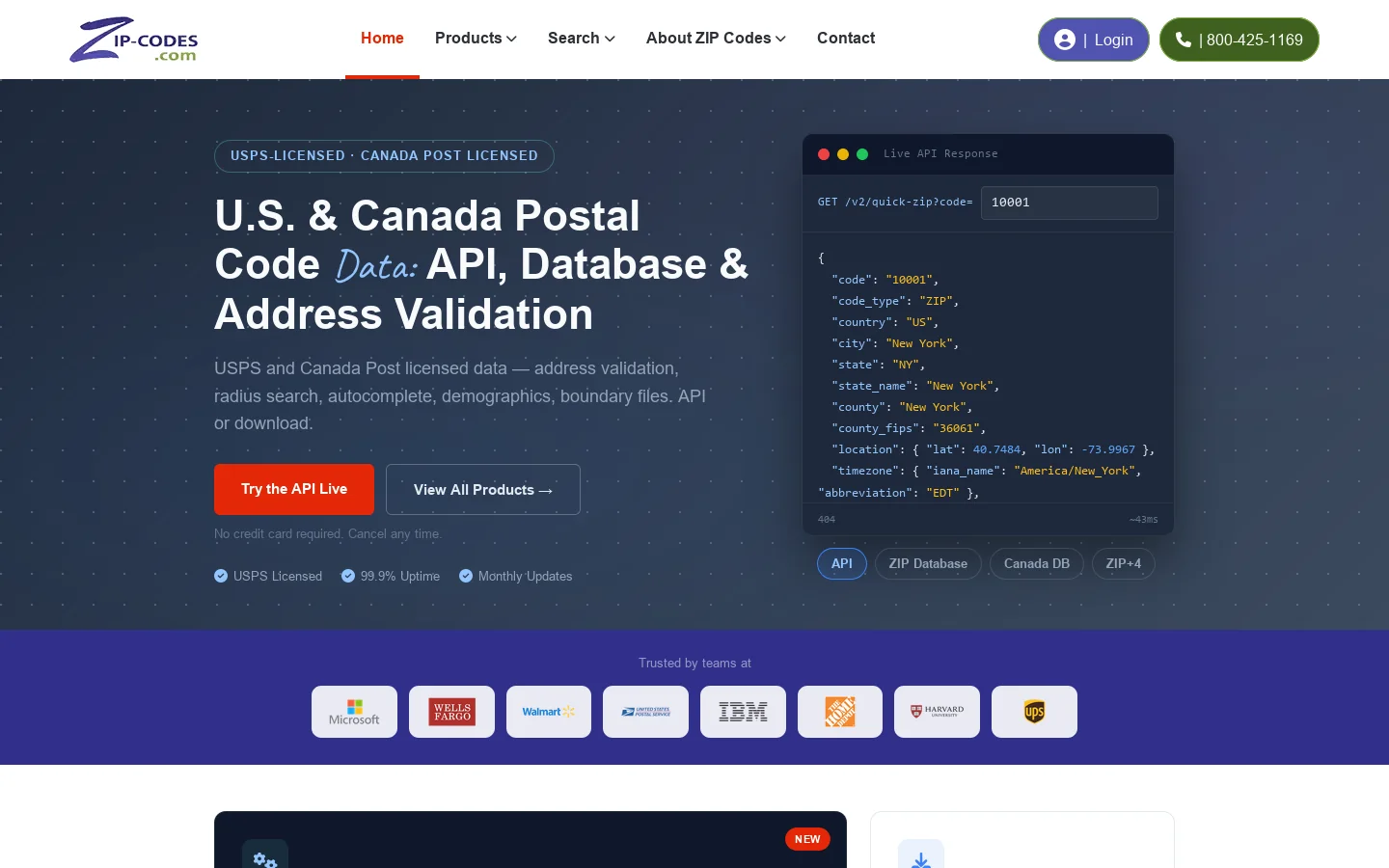Expand the Search dropdown menu

pos(581,39)
